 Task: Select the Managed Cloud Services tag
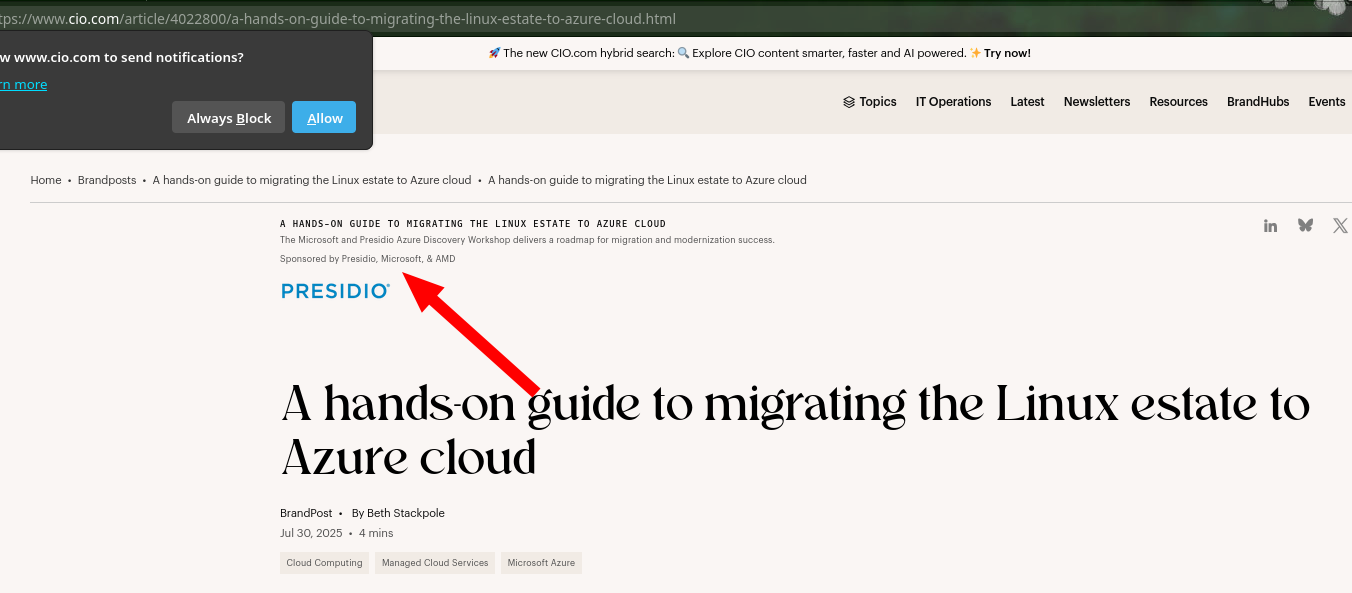tap(435, 563)
